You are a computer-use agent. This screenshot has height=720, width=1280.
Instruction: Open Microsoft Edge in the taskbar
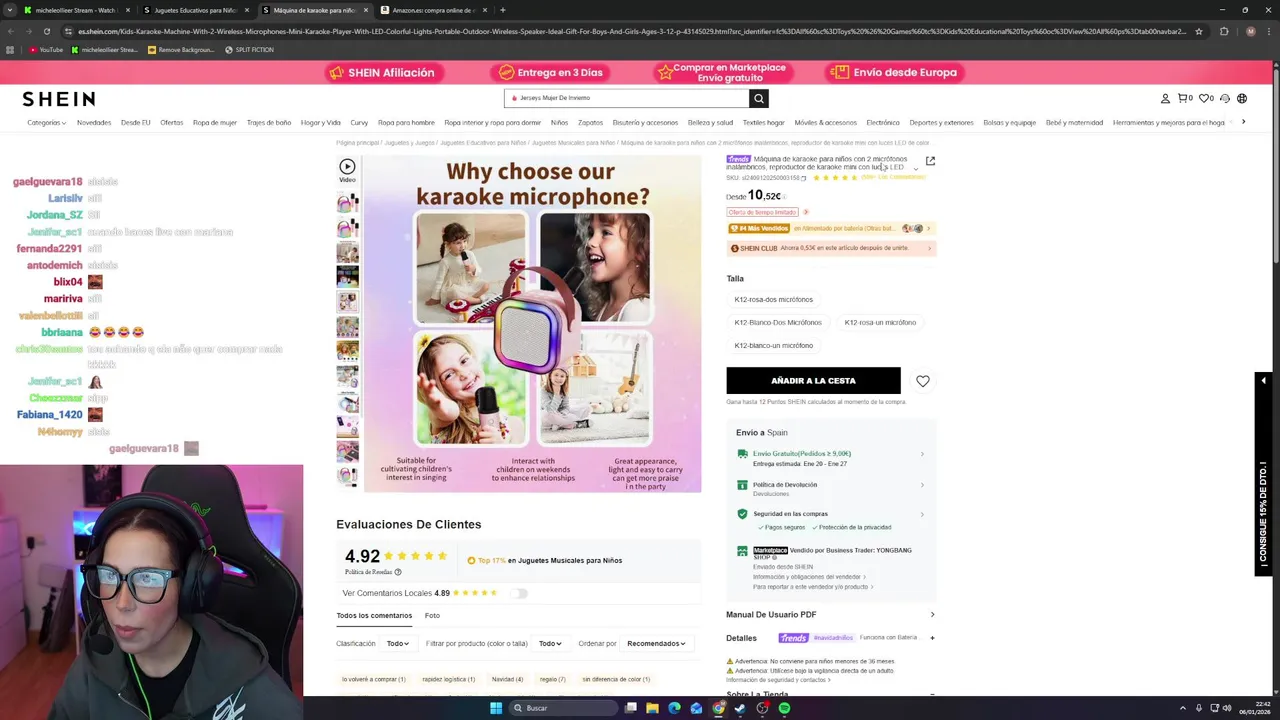(674, 708)
